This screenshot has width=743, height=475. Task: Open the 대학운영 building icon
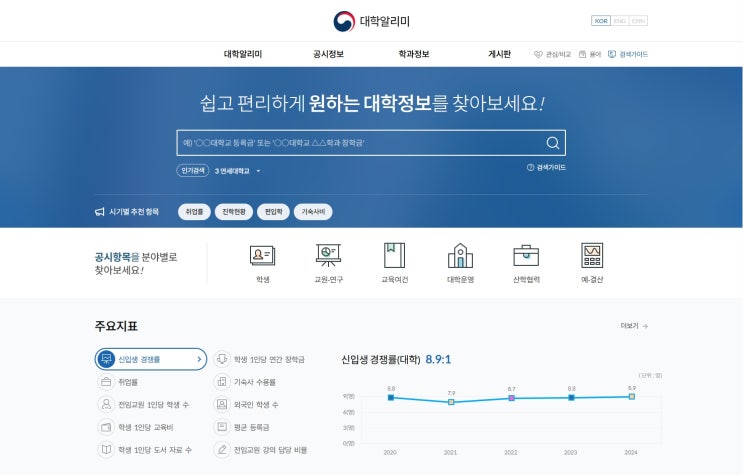tap(460, 256)
